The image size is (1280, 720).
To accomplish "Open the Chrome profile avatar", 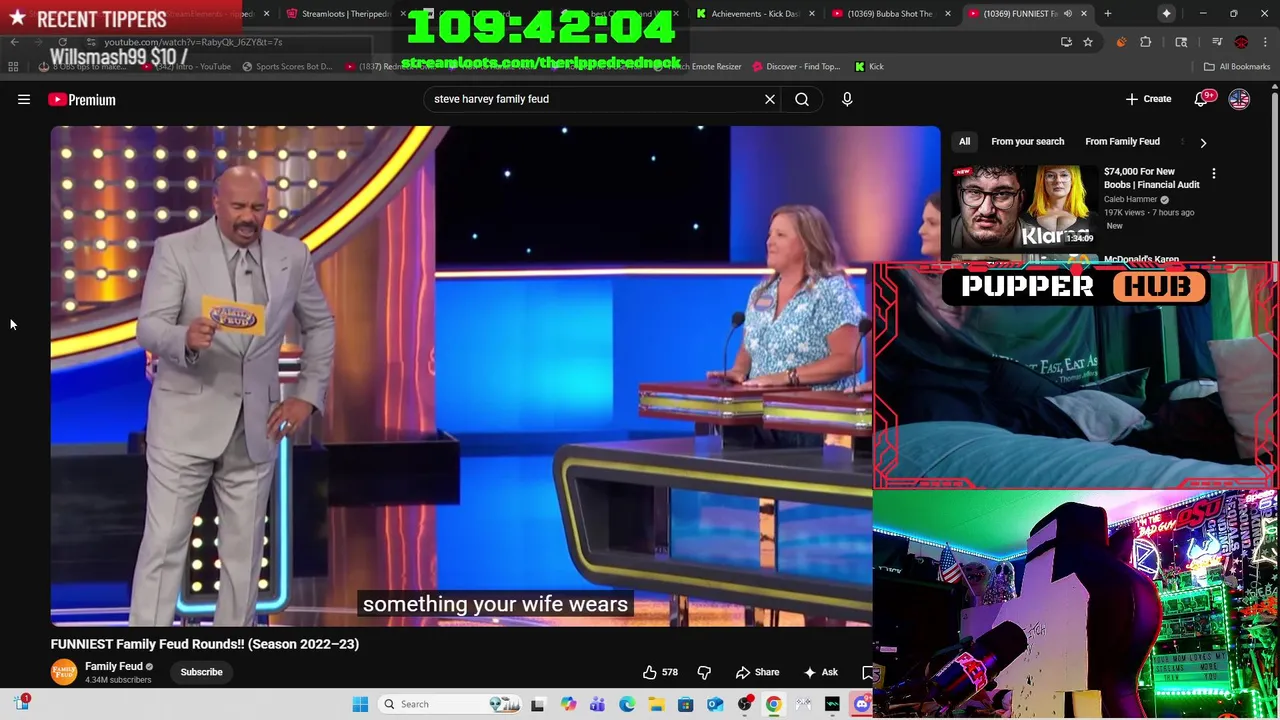I will pos(1241,42).
